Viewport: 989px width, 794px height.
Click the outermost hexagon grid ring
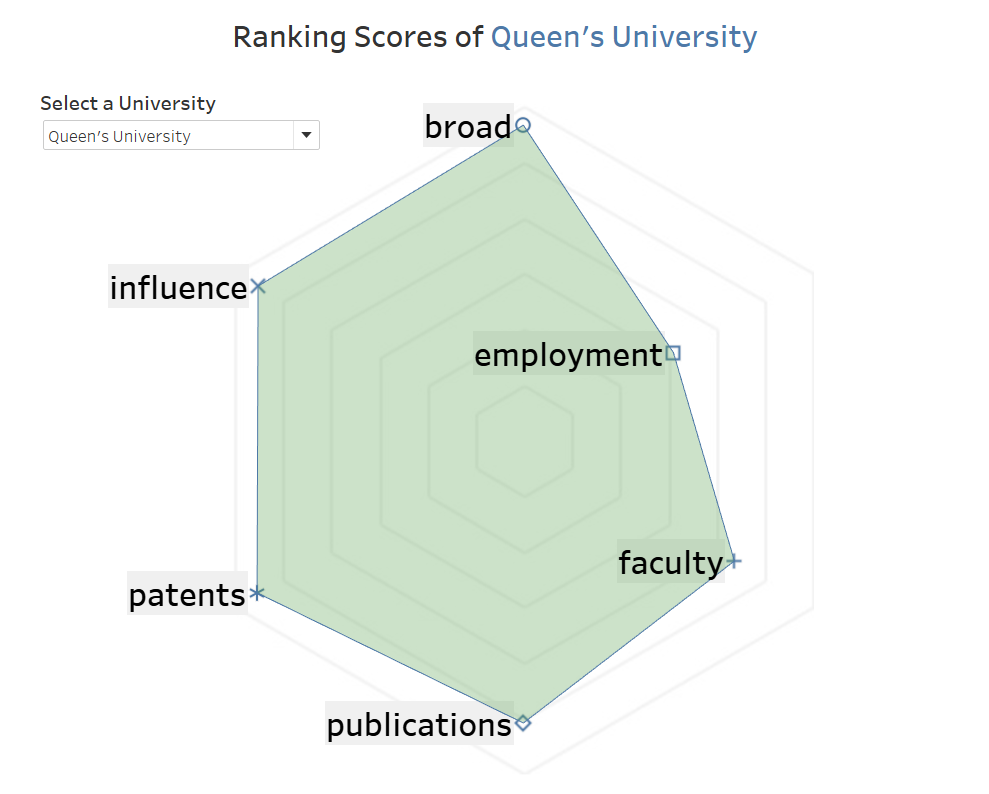point(812,441)
